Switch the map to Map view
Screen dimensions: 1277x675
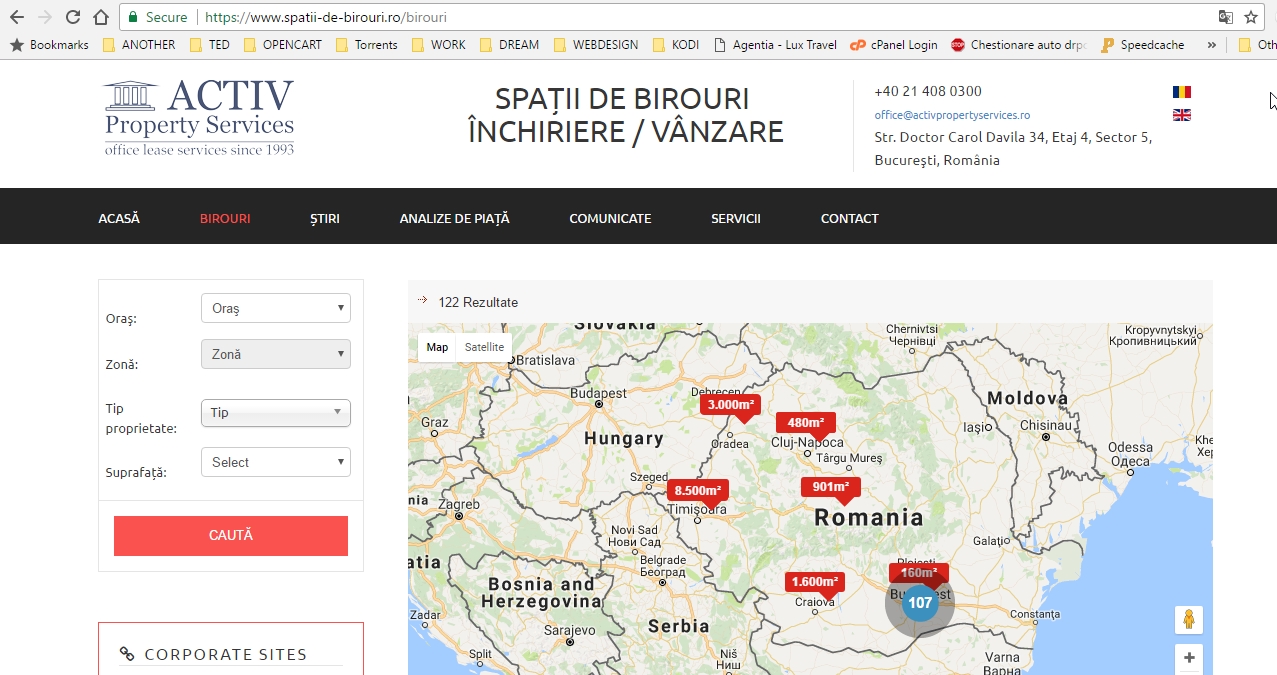[437, 347]
